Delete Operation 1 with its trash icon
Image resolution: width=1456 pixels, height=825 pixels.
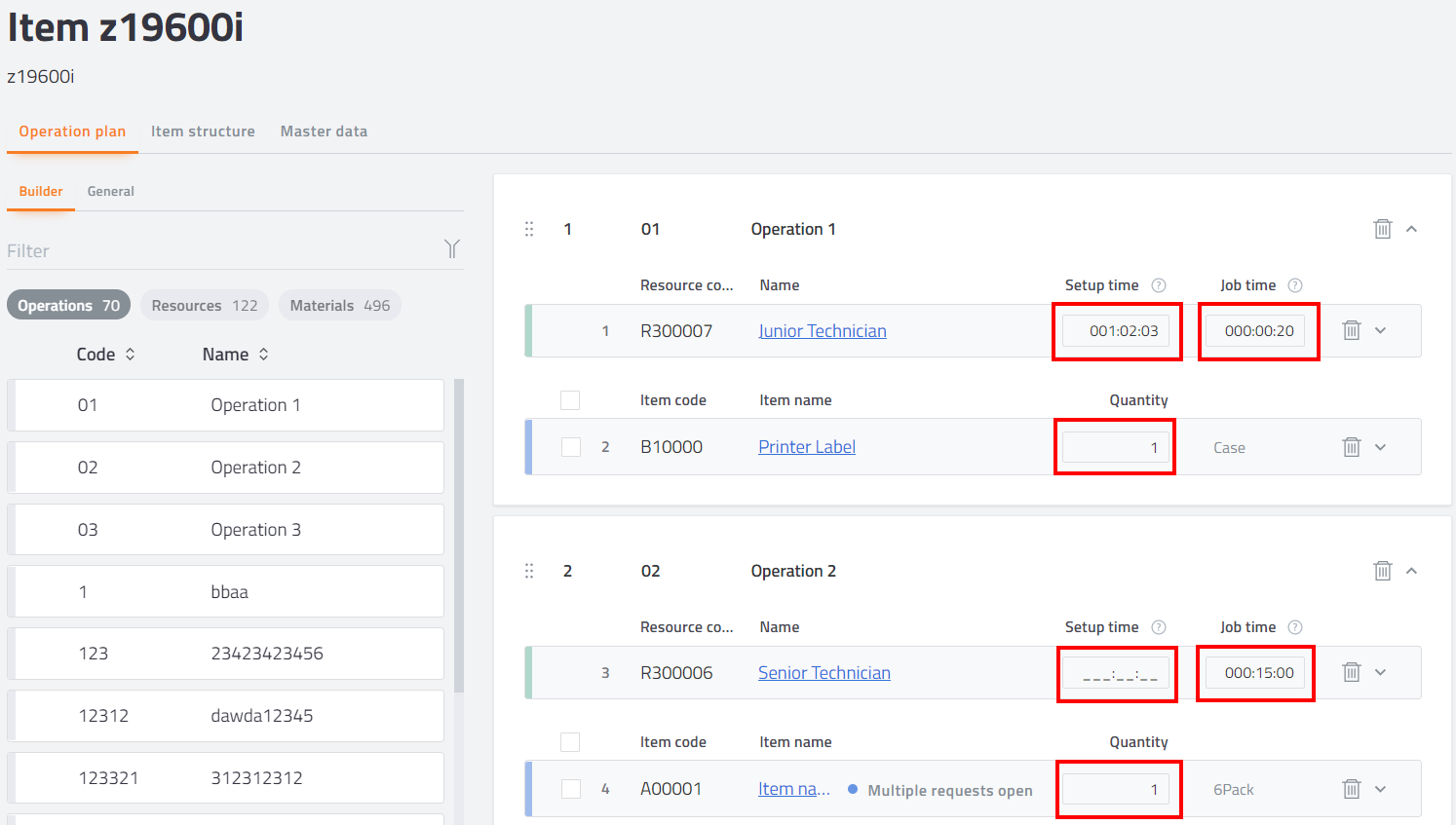tap(1383, 229)
